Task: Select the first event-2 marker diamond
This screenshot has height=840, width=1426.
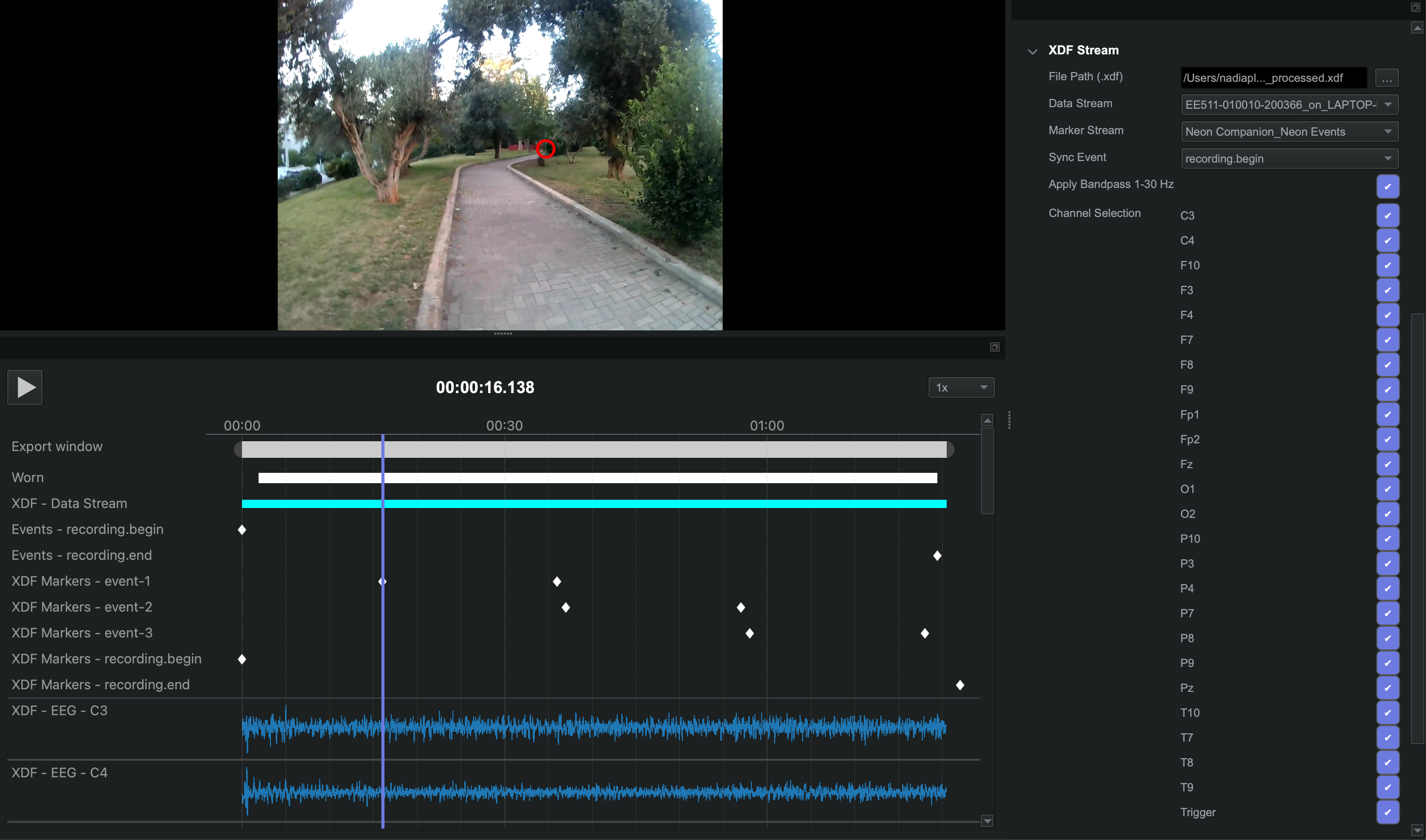Action: point(566,607)
